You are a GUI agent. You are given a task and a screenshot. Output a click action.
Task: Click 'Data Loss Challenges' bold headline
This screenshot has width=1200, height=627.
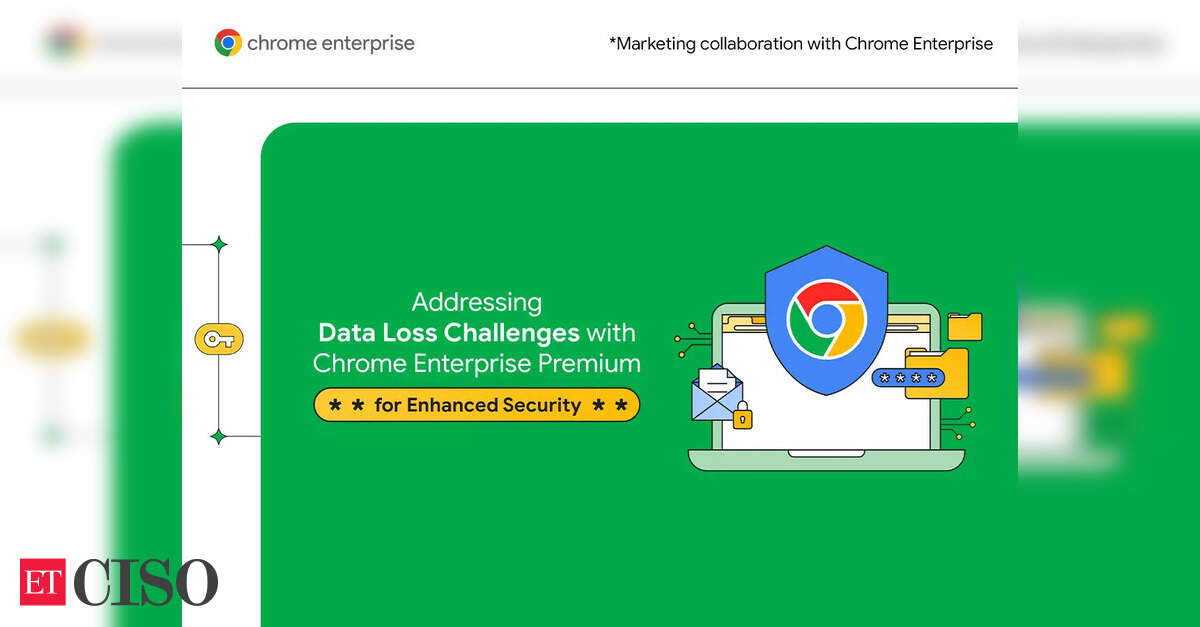(x=448, y=332)
